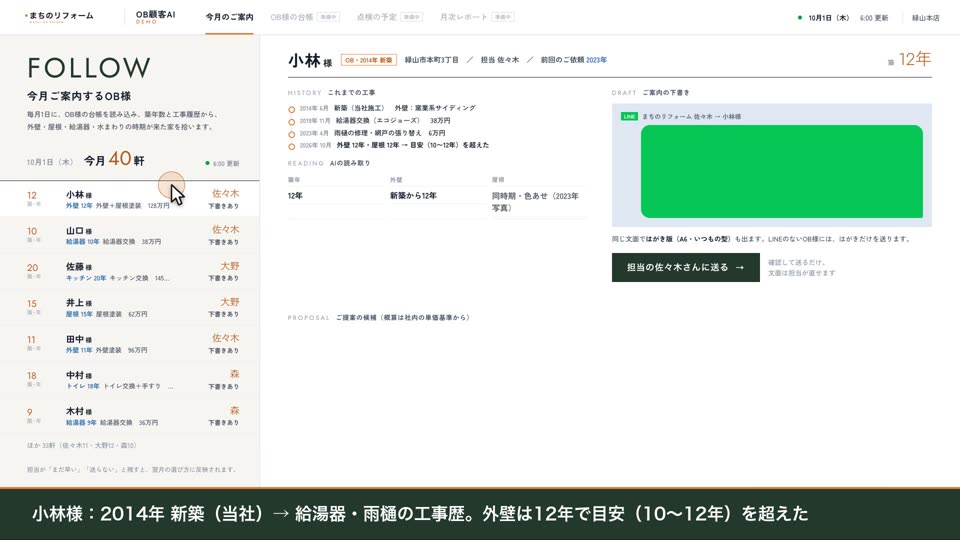
Task: Select the 田中様 customer row
Action: (x=130, y=343)
